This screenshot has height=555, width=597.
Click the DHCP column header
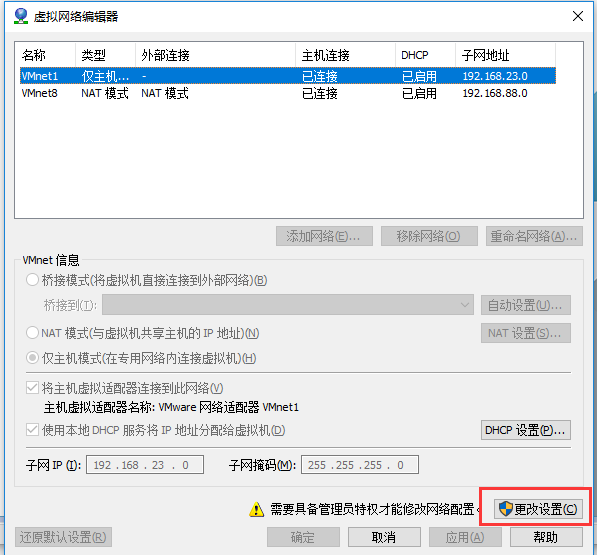(x=425, y=55)
